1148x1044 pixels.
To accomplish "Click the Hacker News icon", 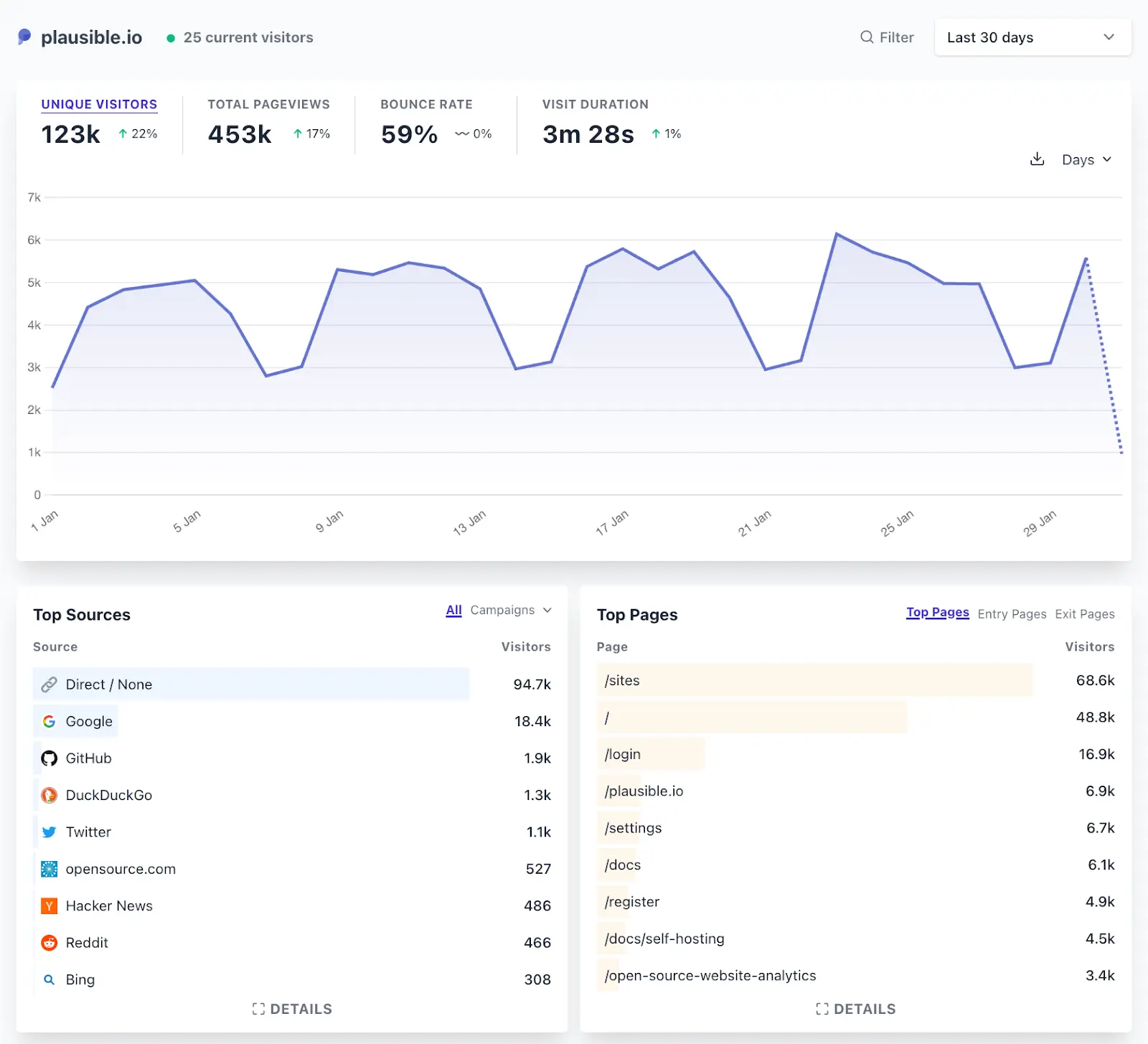I will click(49, 906).
